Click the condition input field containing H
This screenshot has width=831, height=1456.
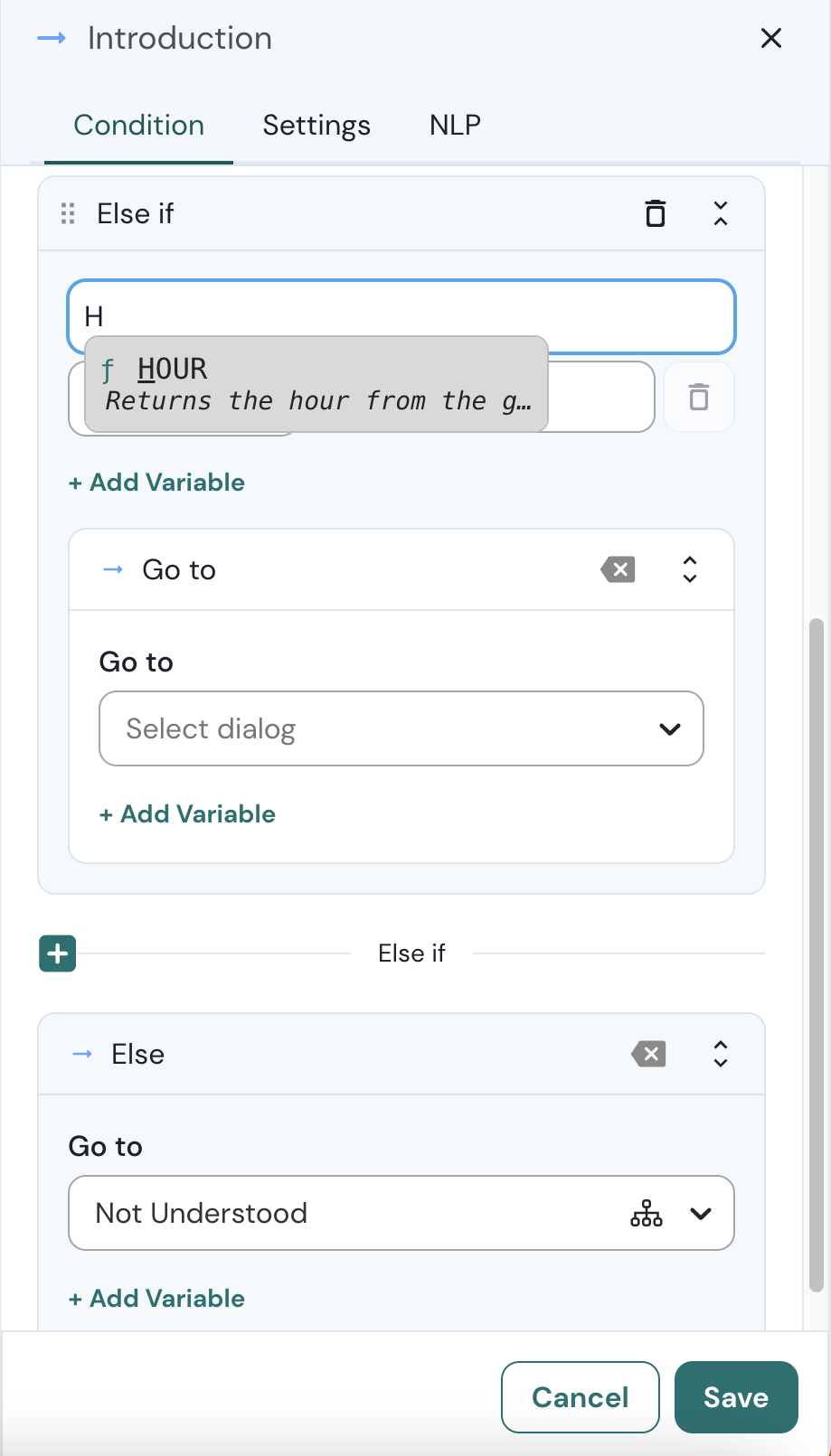coord(401,316)
